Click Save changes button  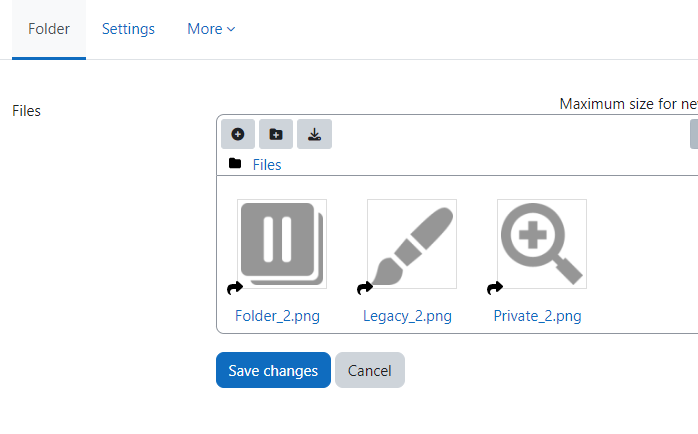pos(273,370)
